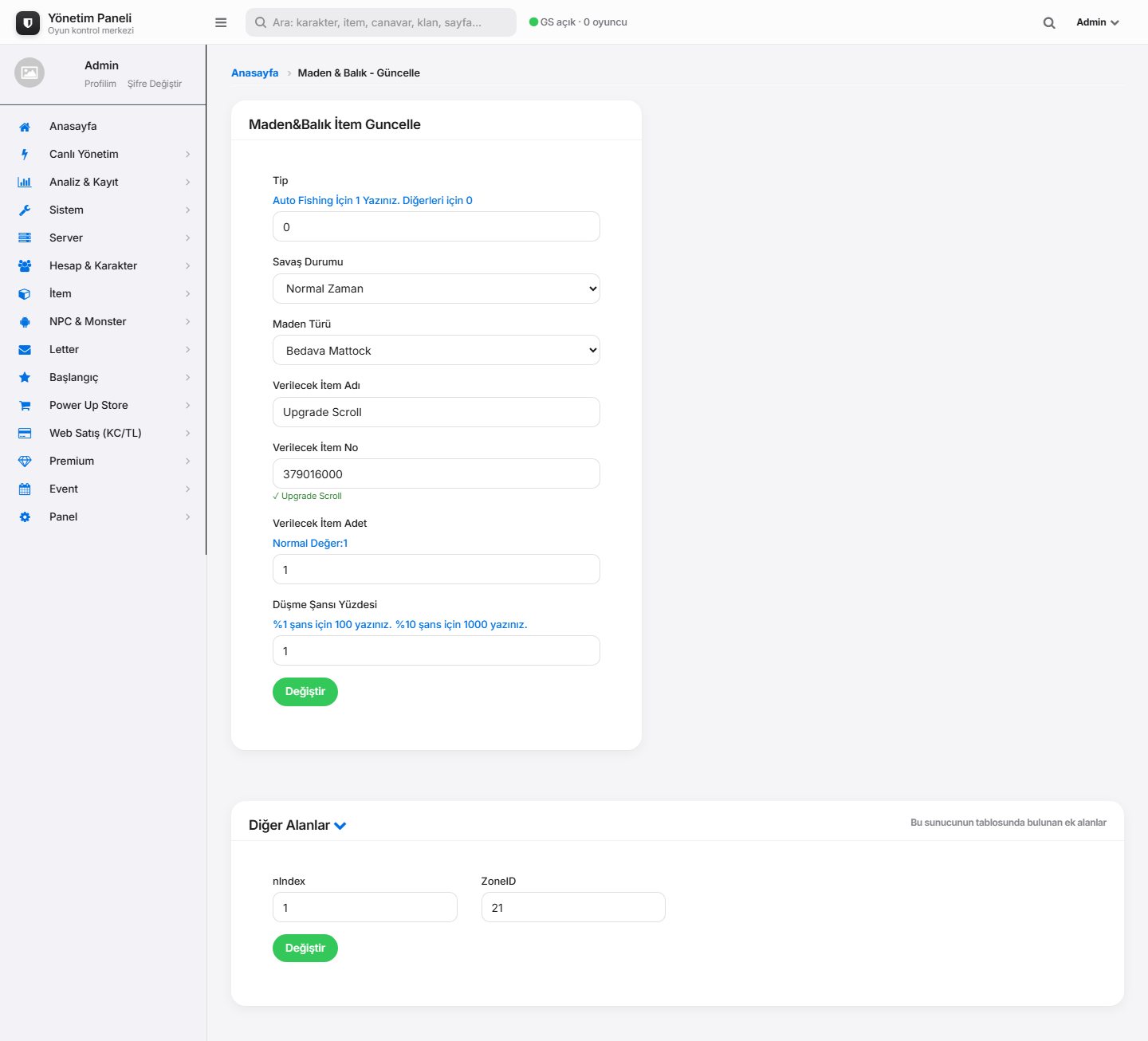
Task: Collapse the Diğer Alanlar section
Action: point(340,826)
